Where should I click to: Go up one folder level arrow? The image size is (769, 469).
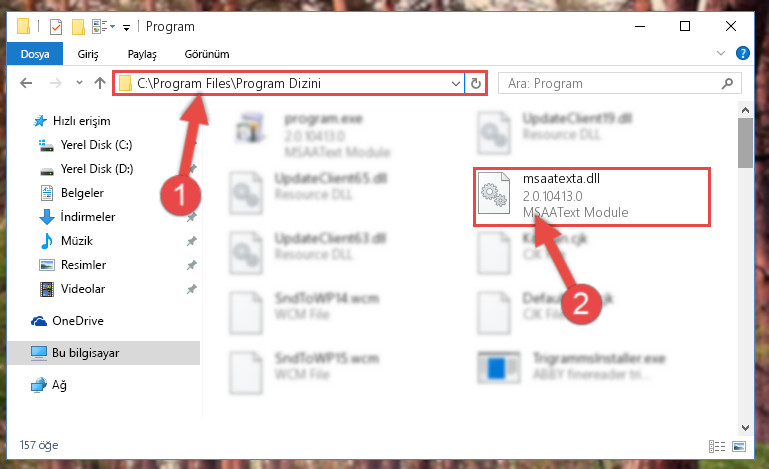[x=100, y=83]
